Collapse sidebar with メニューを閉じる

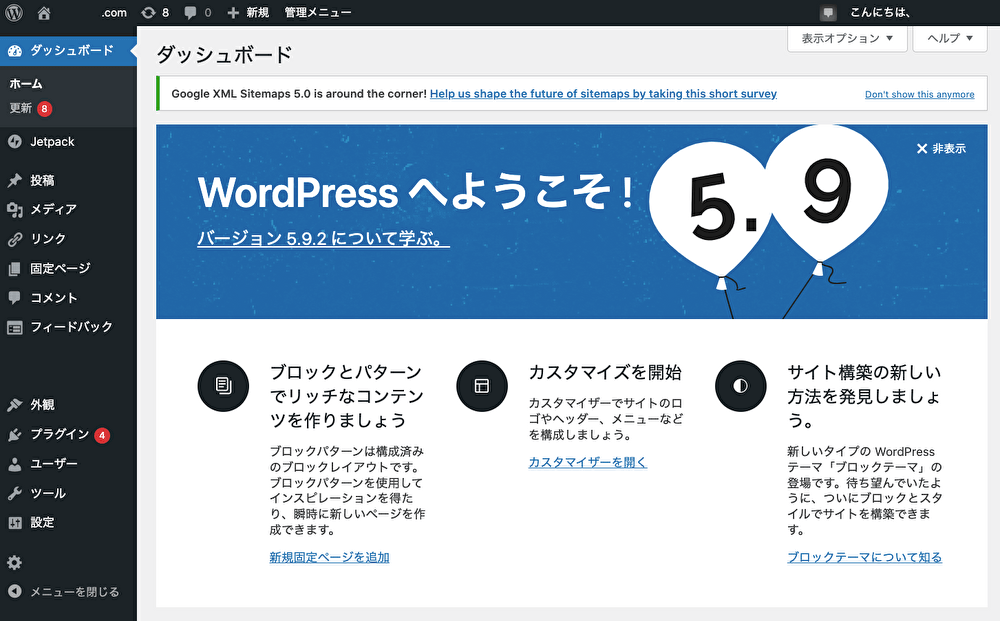click(x=74, y=592)
